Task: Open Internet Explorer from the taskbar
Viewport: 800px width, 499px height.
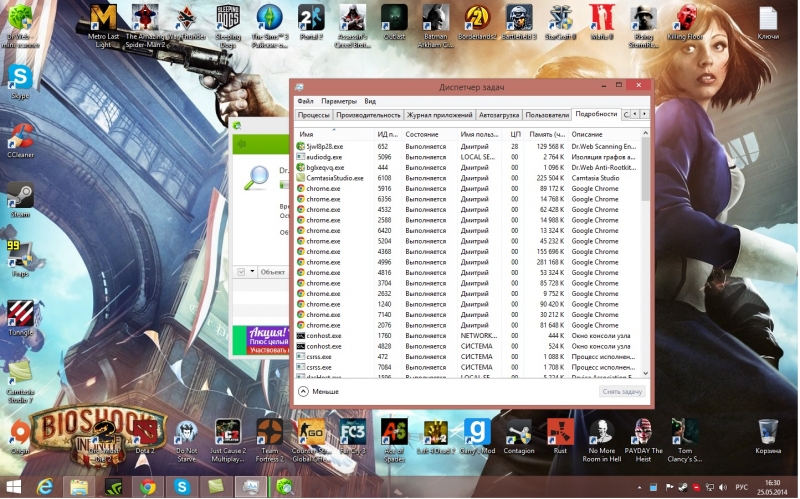Action: (x=45, y=487)
